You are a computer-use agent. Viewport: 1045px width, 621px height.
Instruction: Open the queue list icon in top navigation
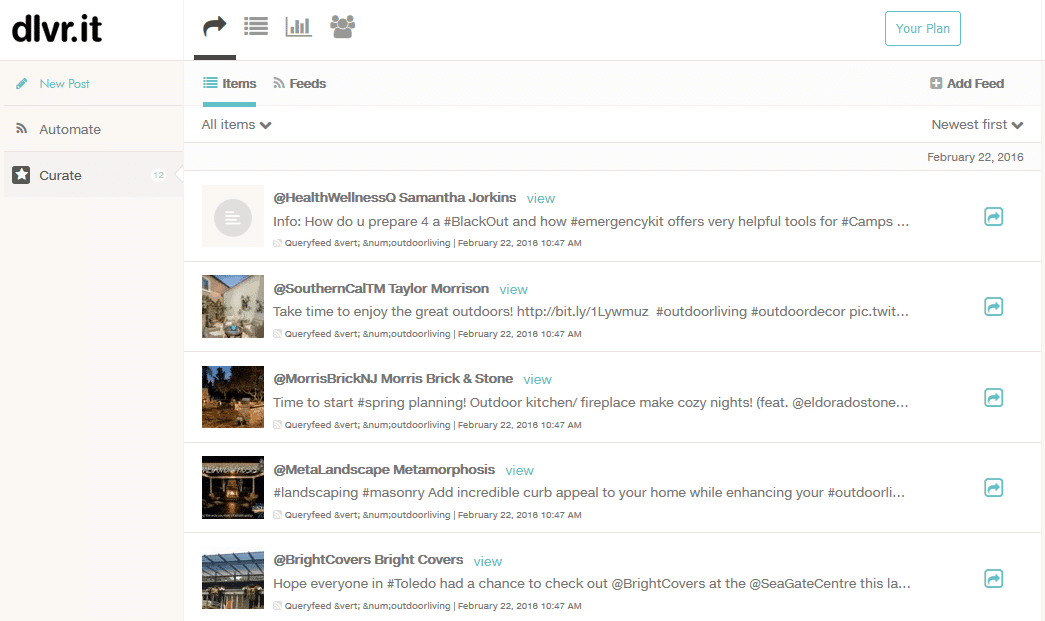[256, 27]
